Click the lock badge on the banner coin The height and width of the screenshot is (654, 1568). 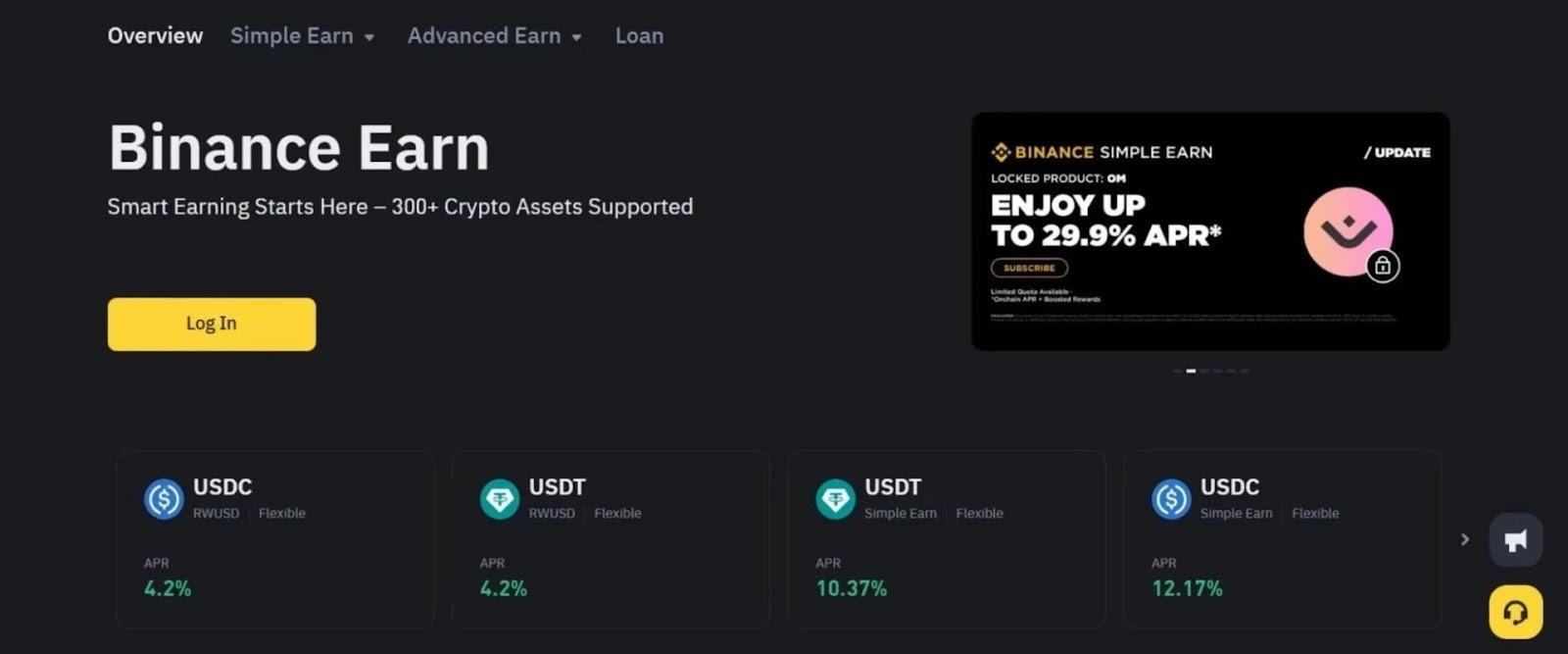click(1383, 266)
